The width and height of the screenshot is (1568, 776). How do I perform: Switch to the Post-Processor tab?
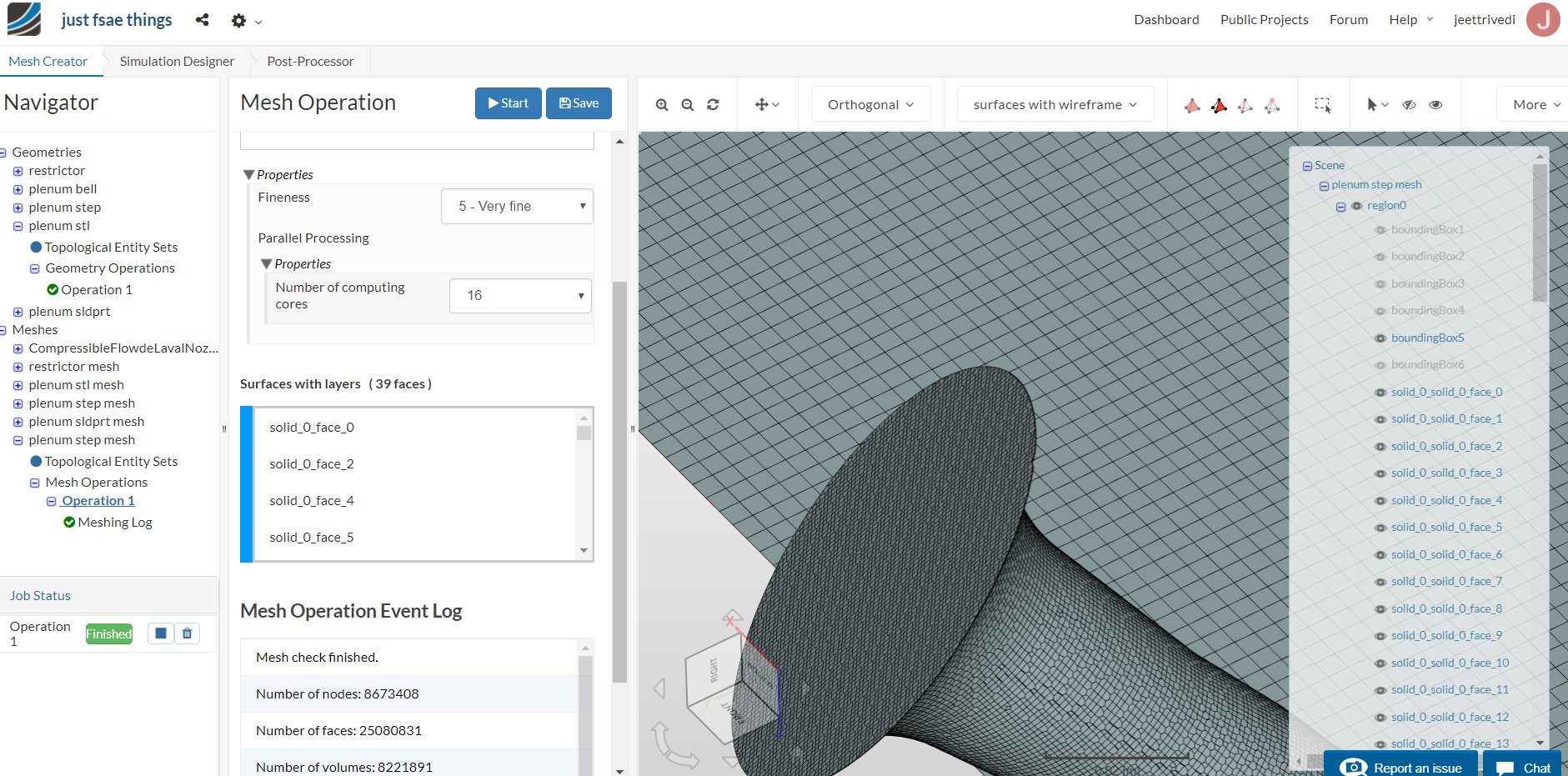point(310,62)
